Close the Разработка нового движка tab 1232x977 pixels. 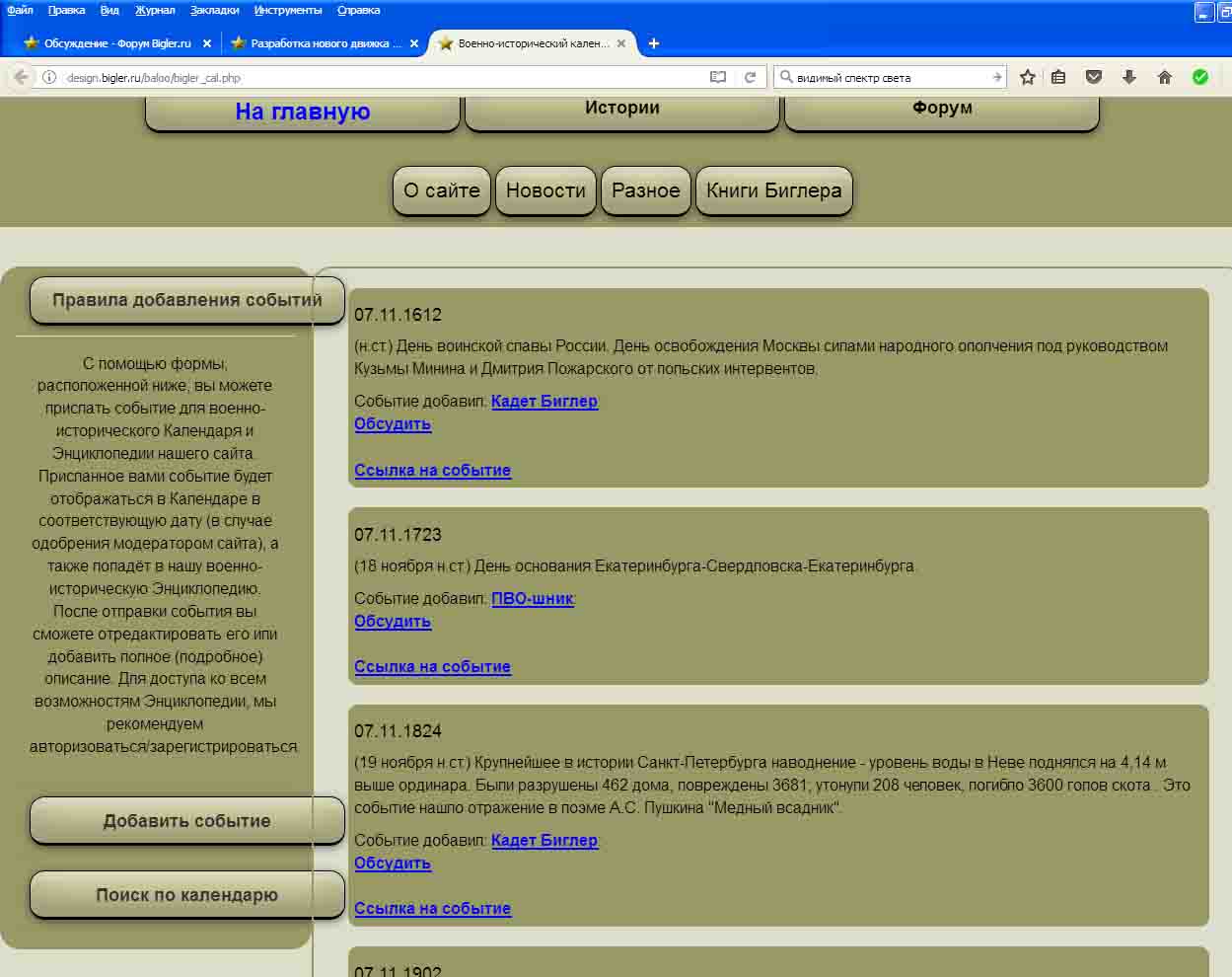[414, 43]
